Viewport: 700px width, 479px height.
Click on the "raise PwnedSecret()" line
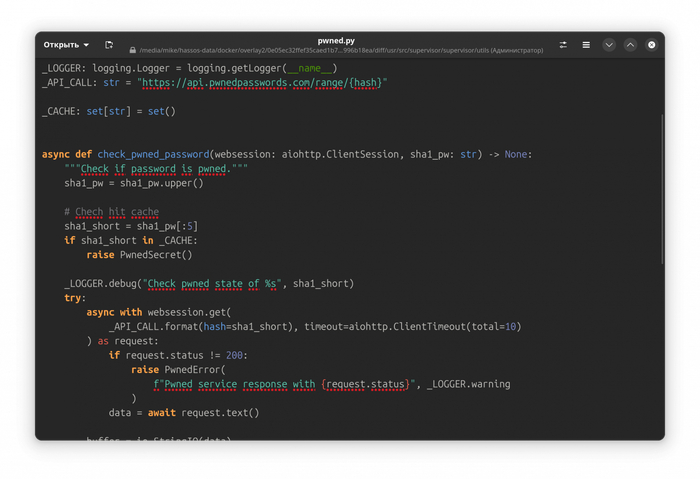point(139,255)
